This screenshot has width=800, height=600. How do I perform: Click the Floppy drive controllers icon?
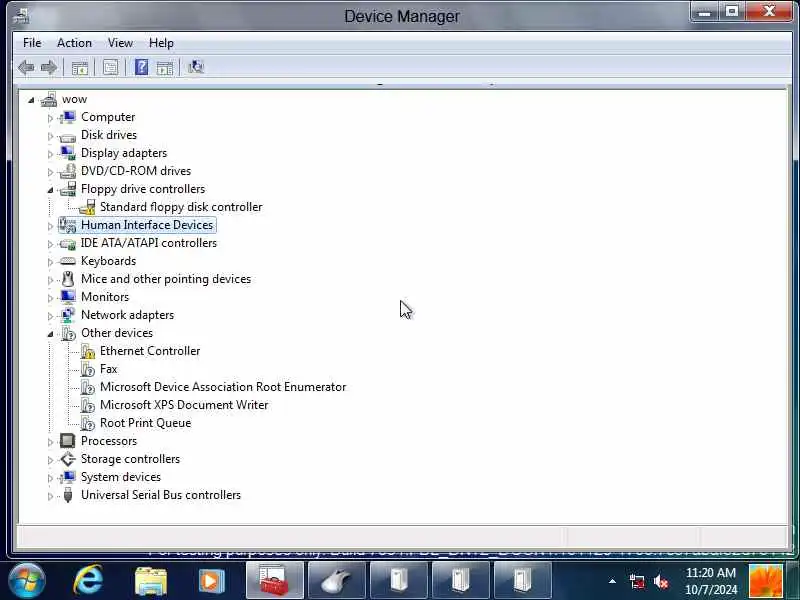click(x=67, y=189)
